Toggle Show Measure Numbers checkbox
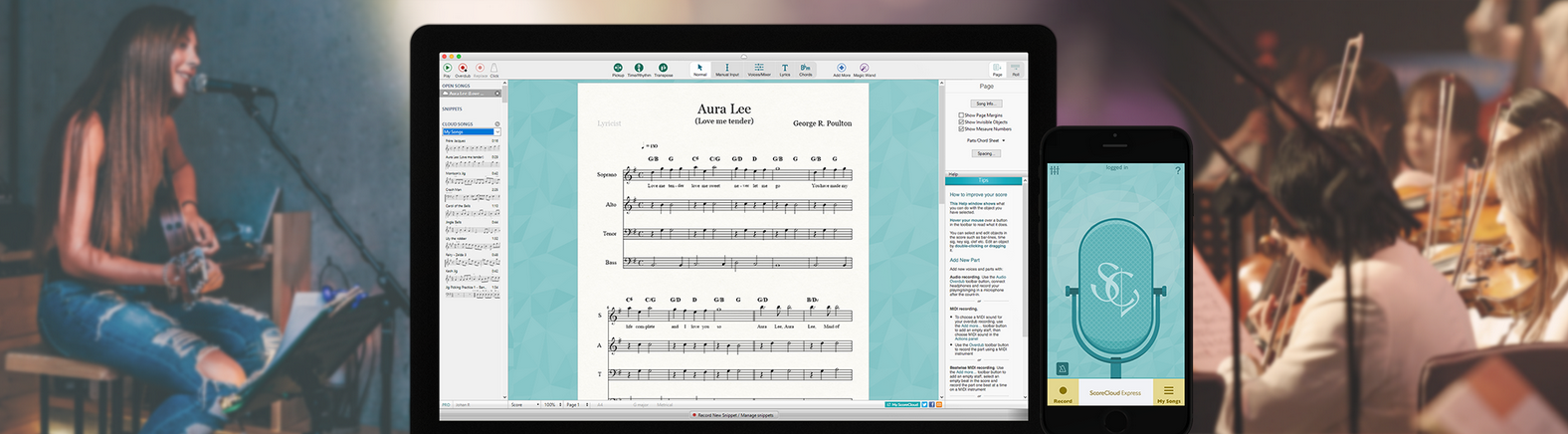 pos(961,129)
